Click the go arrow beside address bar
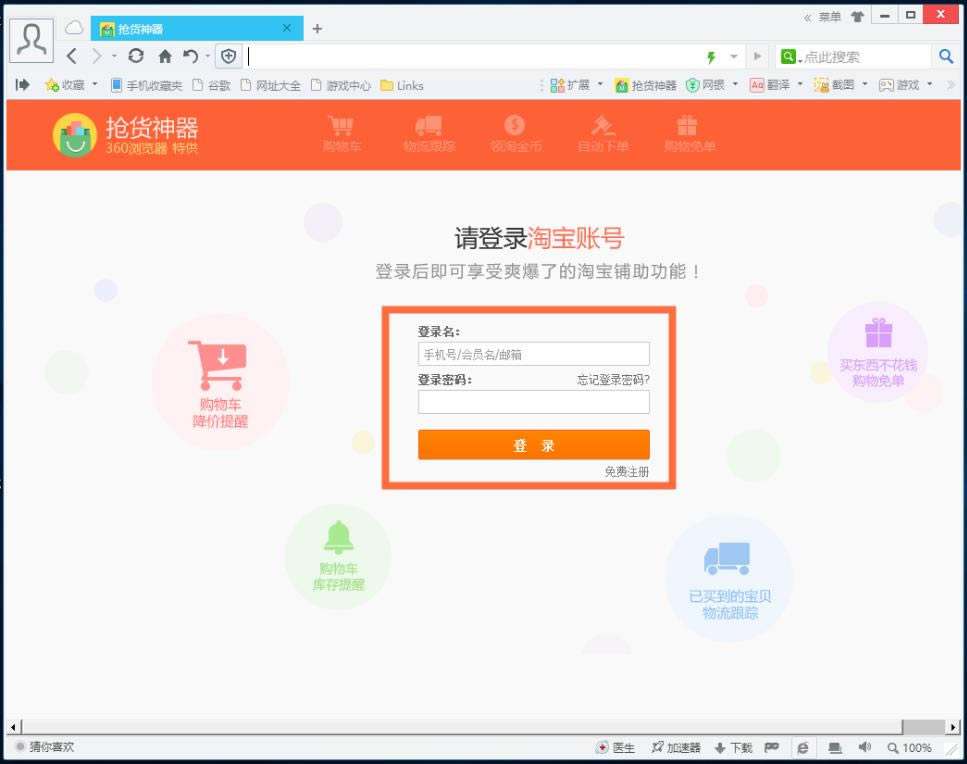Image resolution: width=967 pixels, height=764 pixels. [757, 57]
